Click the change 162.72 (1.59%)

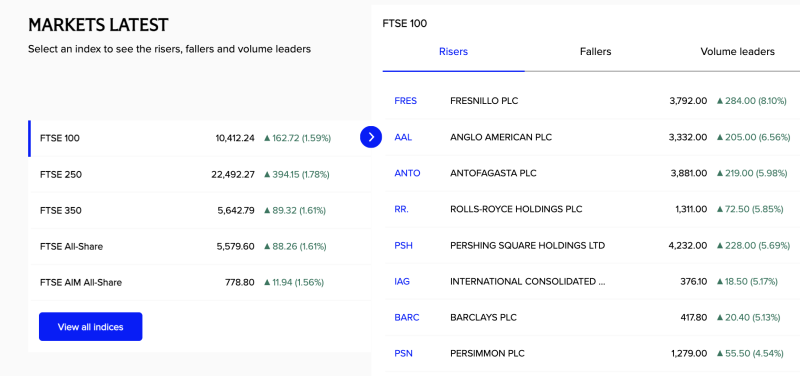tap(297, 138)
